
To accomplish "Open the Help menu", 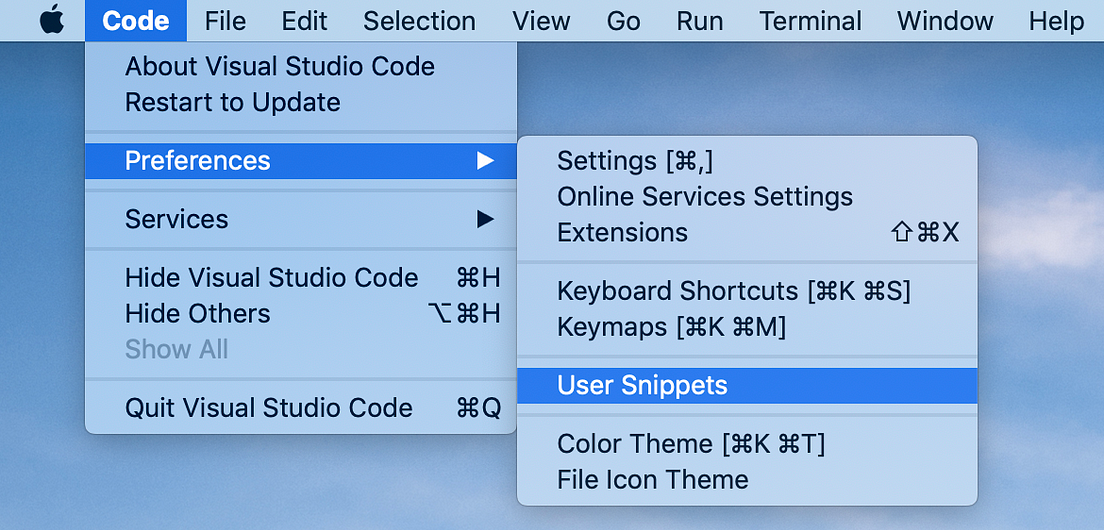I will (1056, 20).
